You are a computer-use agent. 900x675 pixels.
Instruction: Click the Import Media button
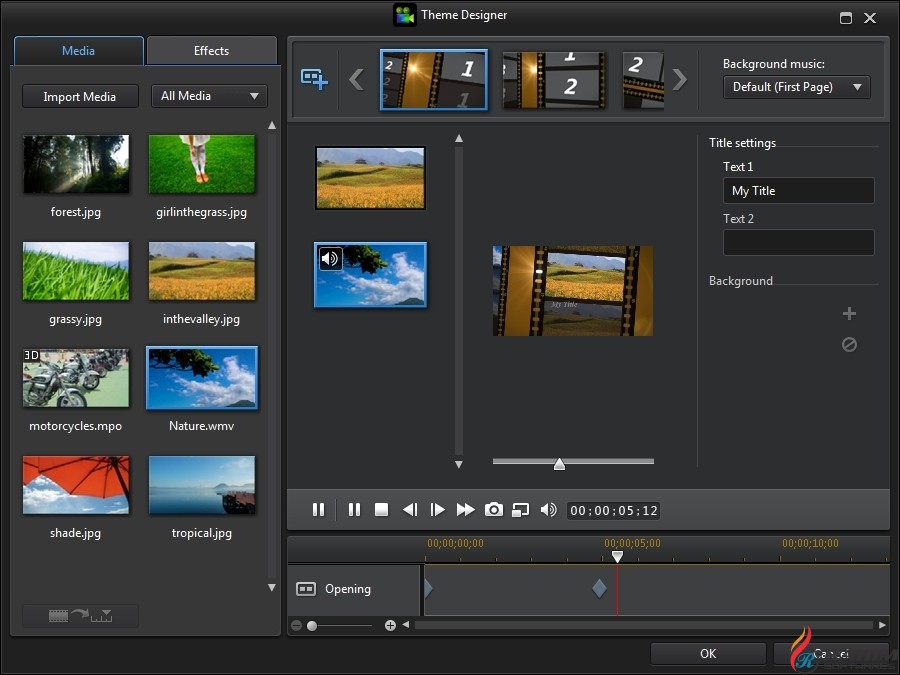[x=79, y=97]
